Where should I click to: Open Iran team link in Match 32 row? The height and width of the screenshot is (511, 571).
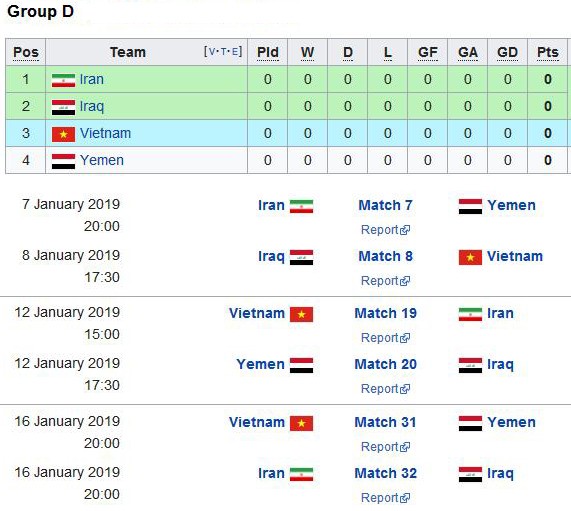(271, 473)
